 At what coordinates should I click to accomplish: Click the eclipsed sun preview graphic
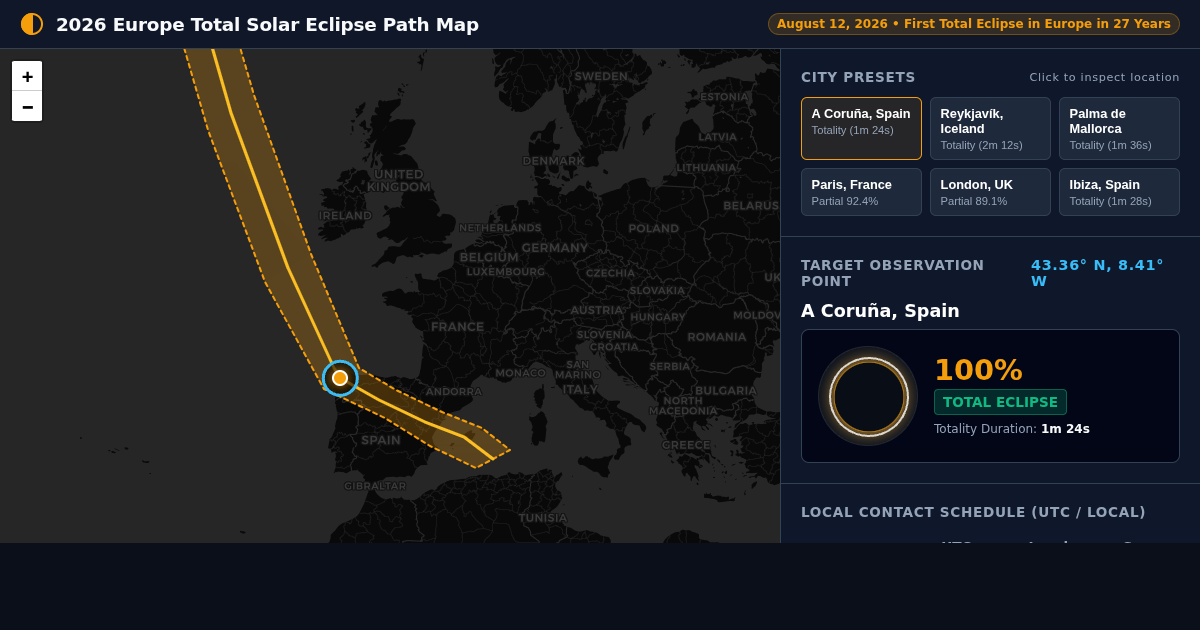pos(868,396)
